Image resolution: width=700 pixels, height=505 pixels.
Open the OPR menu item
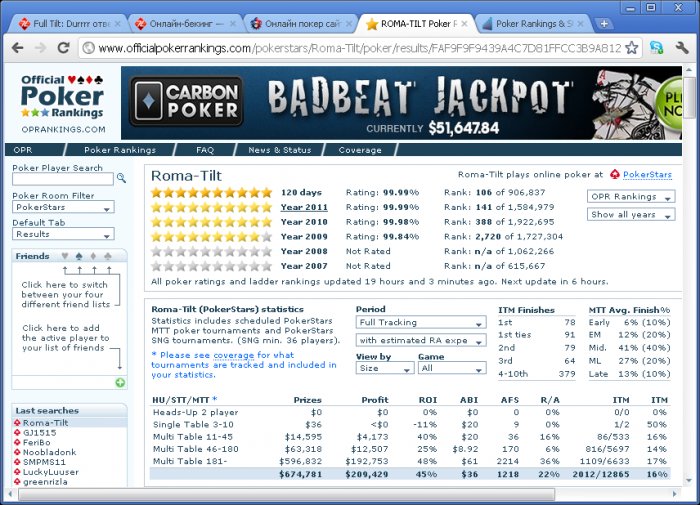tap(23, 150)
